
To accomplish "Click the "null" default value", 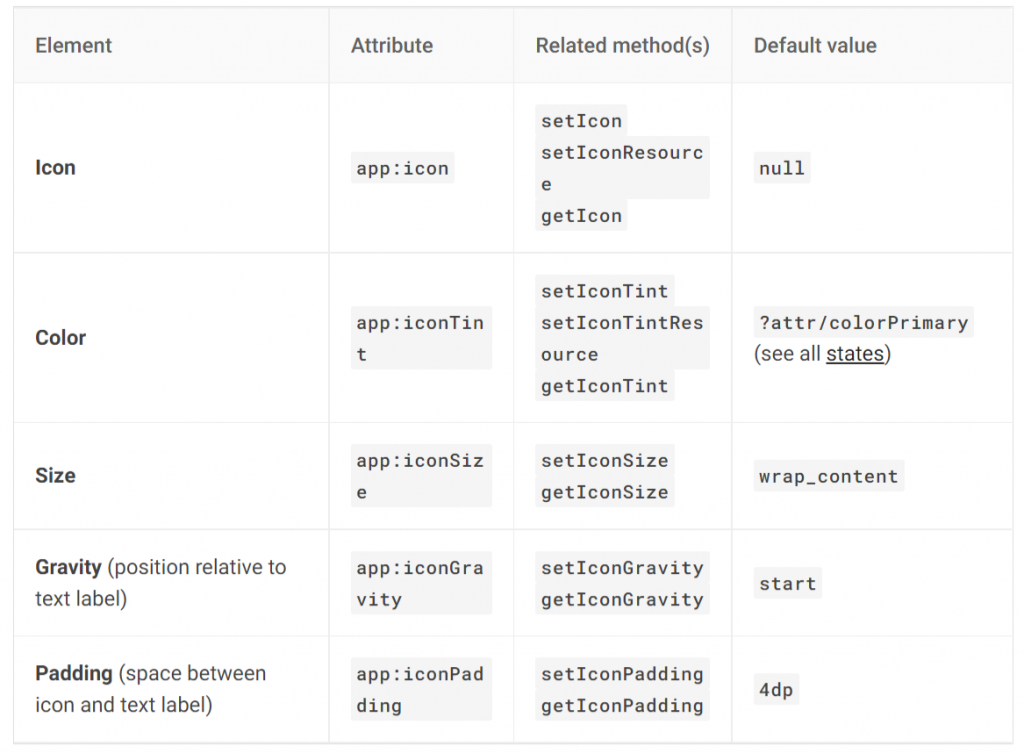I will [x=782, y=169].
